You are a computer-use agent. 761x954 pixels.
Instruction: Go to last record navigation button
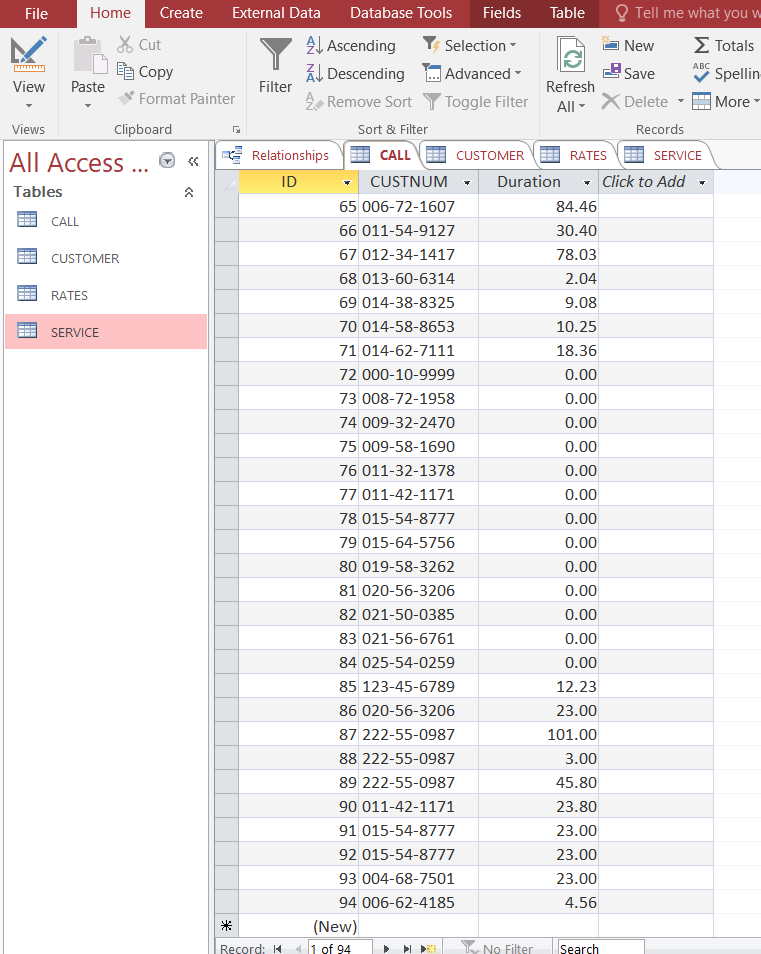(x=407, y=948)
